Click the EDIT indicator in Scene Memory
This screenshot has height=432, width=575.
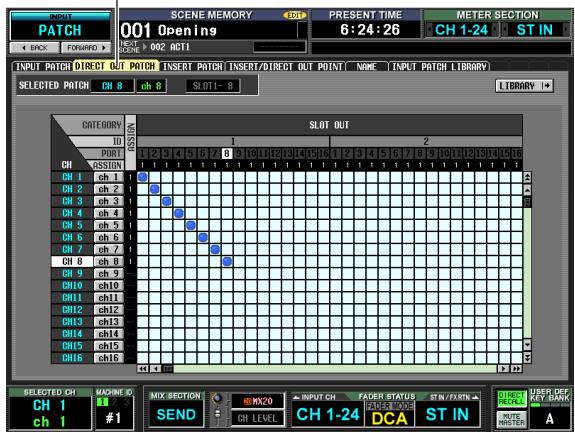tap(294, 15)
